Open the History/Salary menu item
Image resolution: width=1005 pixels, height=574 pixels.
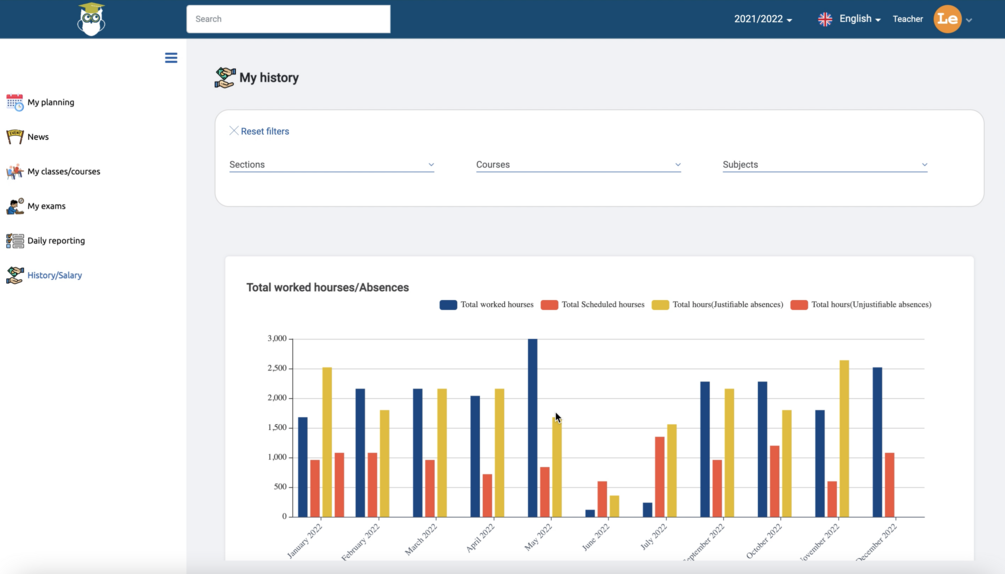pyautogui.click(x=54, y=275)
